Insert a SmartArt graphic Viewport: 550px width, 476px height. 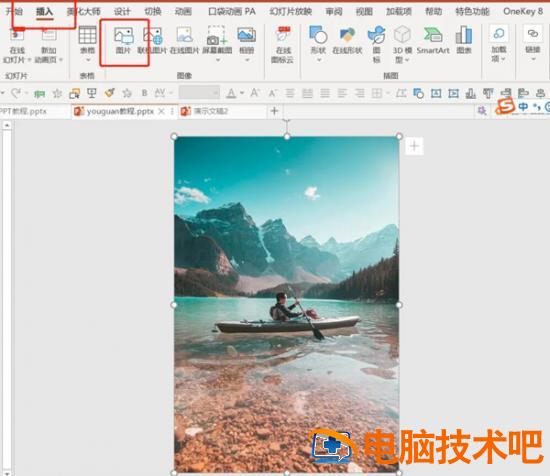pos(433,41)
